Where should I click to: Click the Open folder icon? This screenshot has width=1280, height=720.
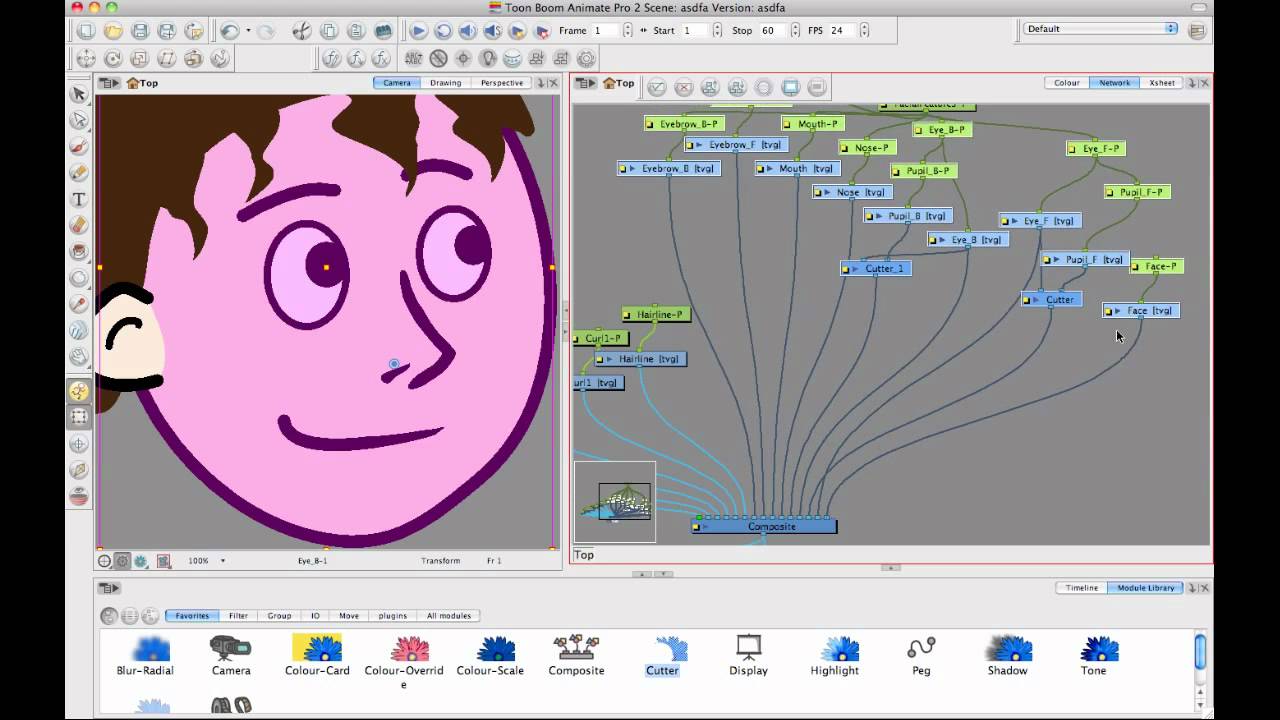click(113, 31)
